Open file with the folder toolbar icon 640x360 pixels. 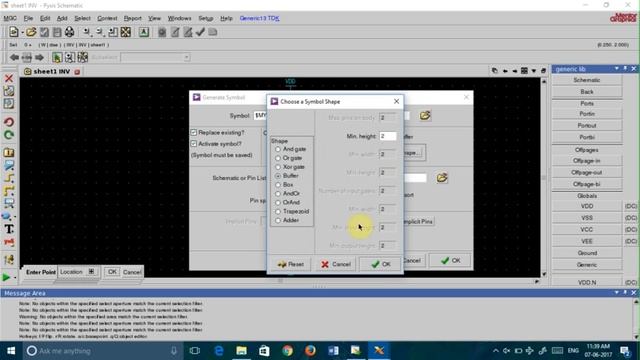click(31, 32)
